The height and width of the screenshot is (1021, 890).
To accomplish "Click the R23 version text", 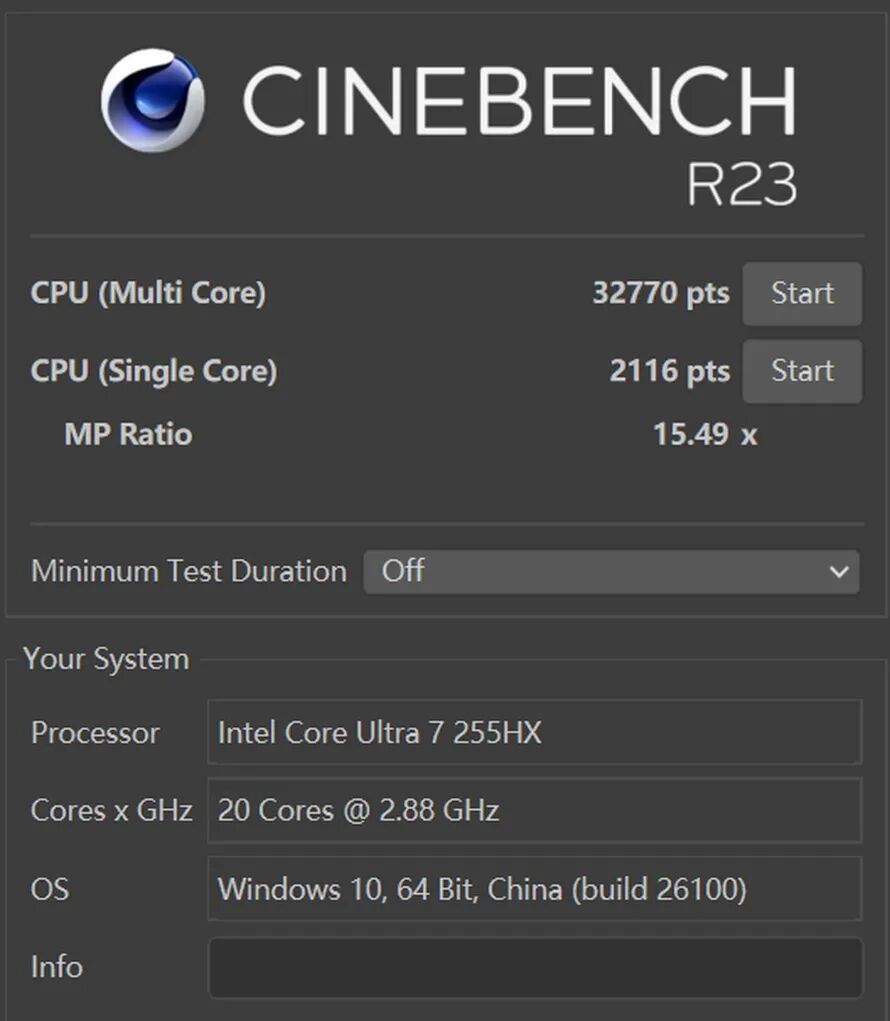I will click(741, 185).
